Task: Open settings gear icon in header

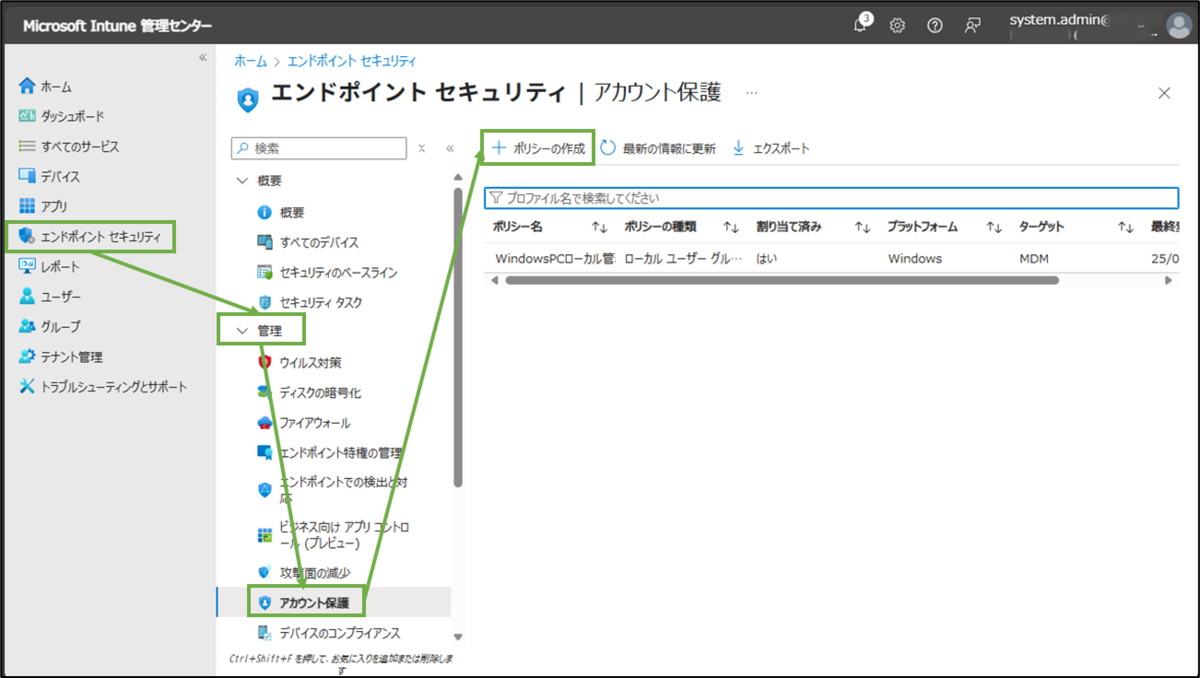Action: click(x=897, y=26)
